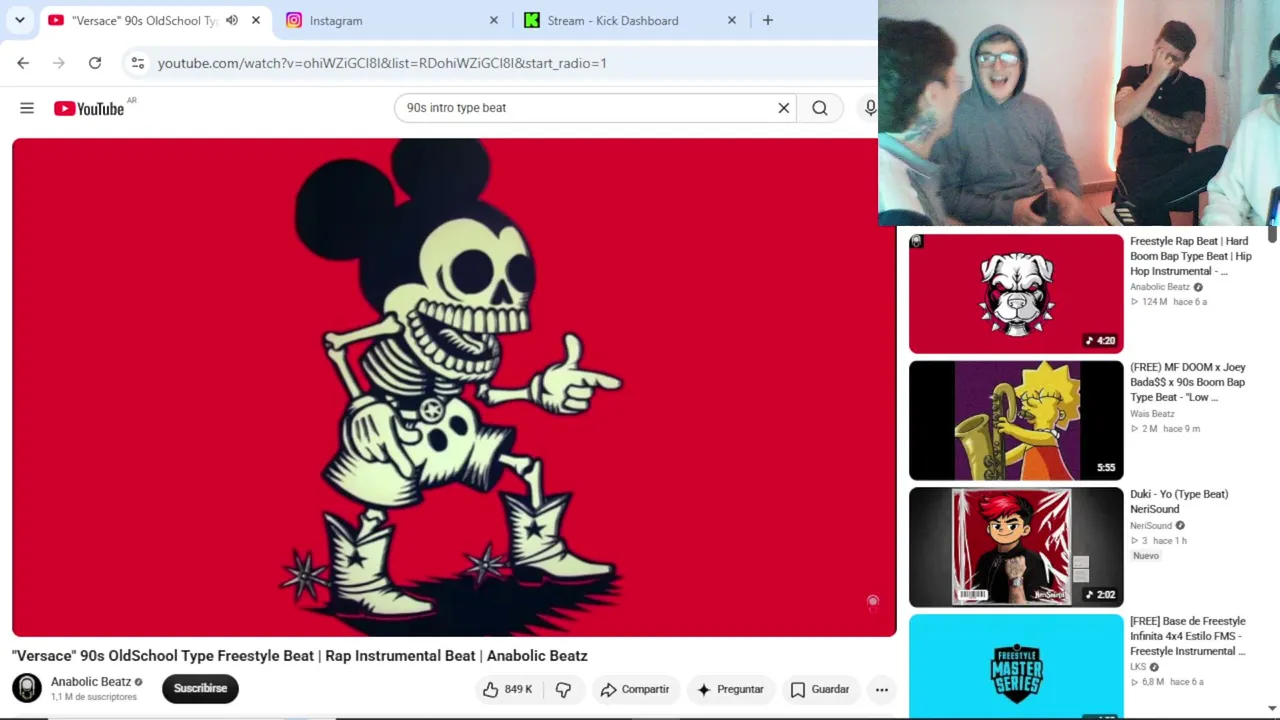
Task: Open more actions menu beside Guardar
Action: point(881,689)
